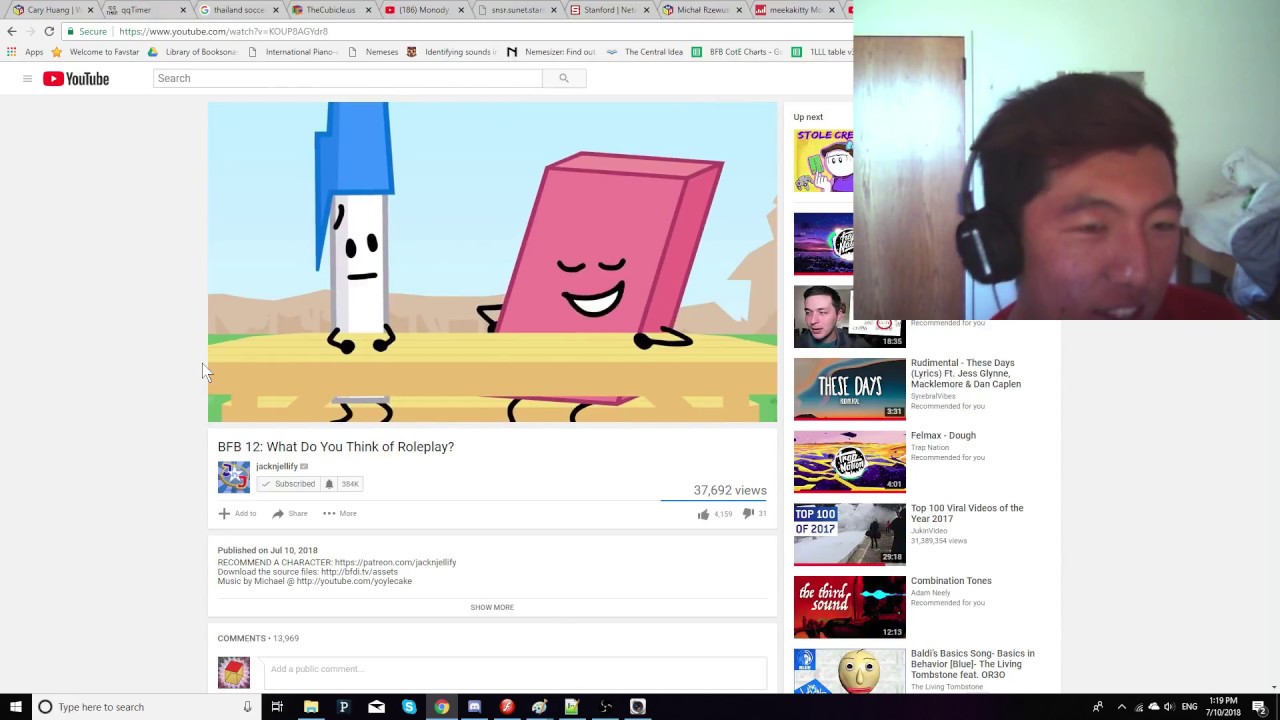The image size is (1280, 720).
Task: Click the volume speaker tray icon
Action: (1169, 707)
